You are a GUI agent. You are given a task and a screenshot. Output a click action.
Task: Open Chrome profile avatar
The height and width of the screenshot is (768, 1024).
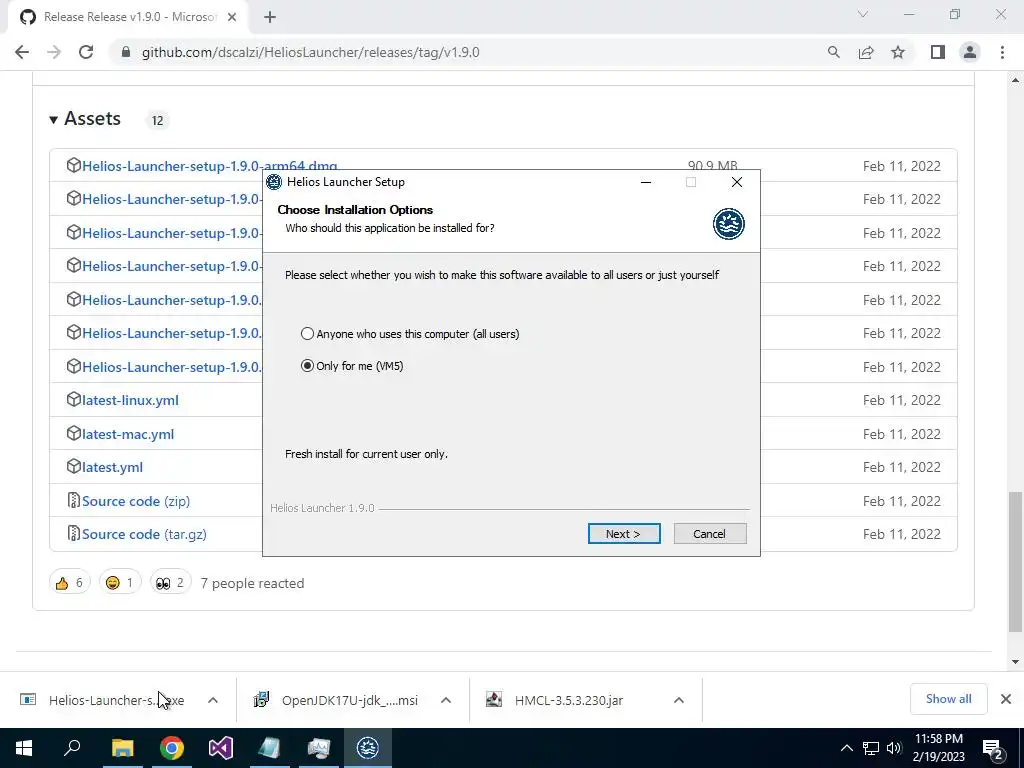click(x=970, y=52)
